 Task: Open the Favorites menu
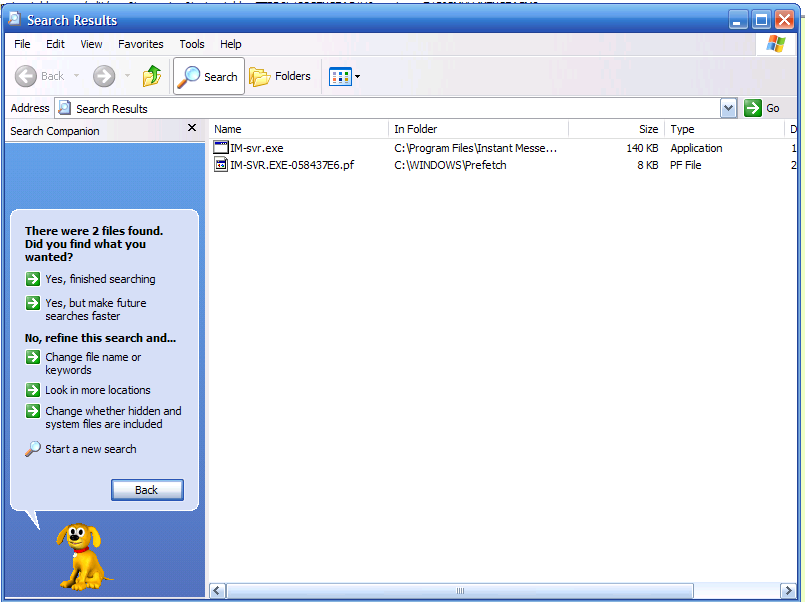[140, 44]
